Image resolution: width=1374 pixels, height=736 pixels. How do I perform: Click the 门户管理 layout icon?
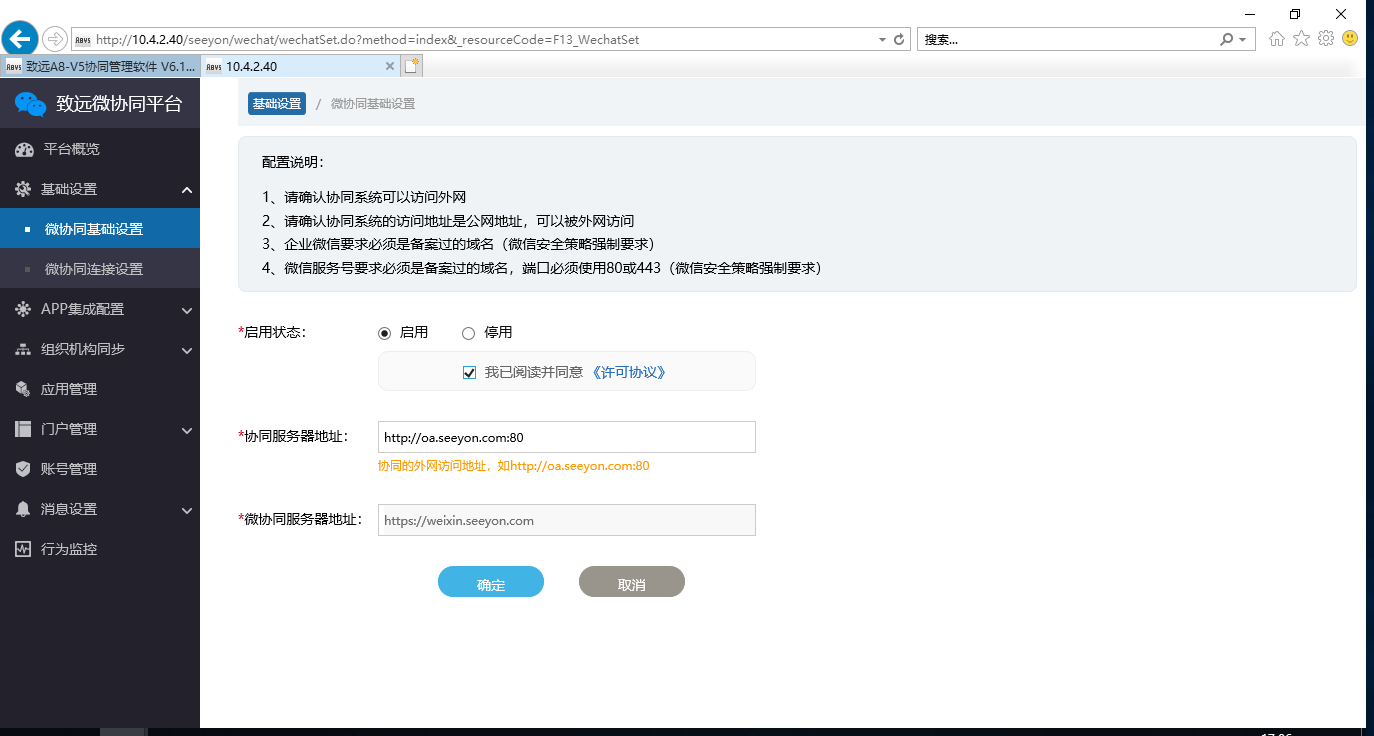(x=23, y=429)
